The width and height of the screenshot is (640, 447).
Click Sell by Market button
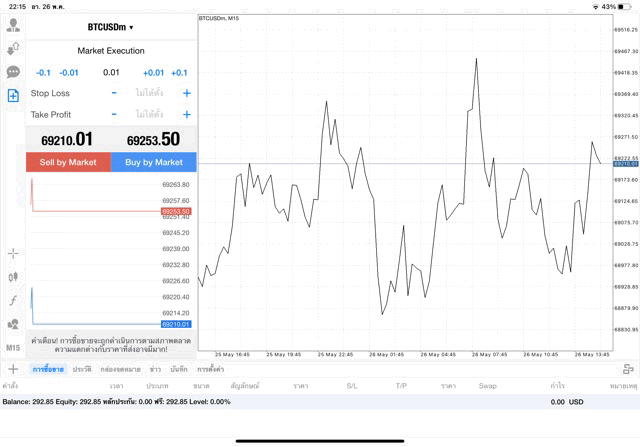point(68,162)
